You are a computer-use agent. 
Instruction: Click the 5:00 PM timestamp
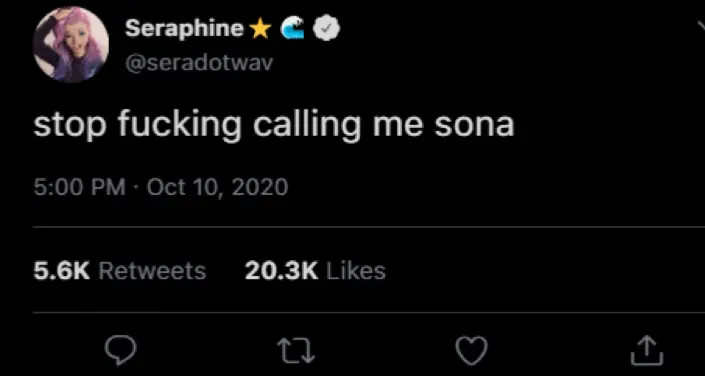coord(80,187)
